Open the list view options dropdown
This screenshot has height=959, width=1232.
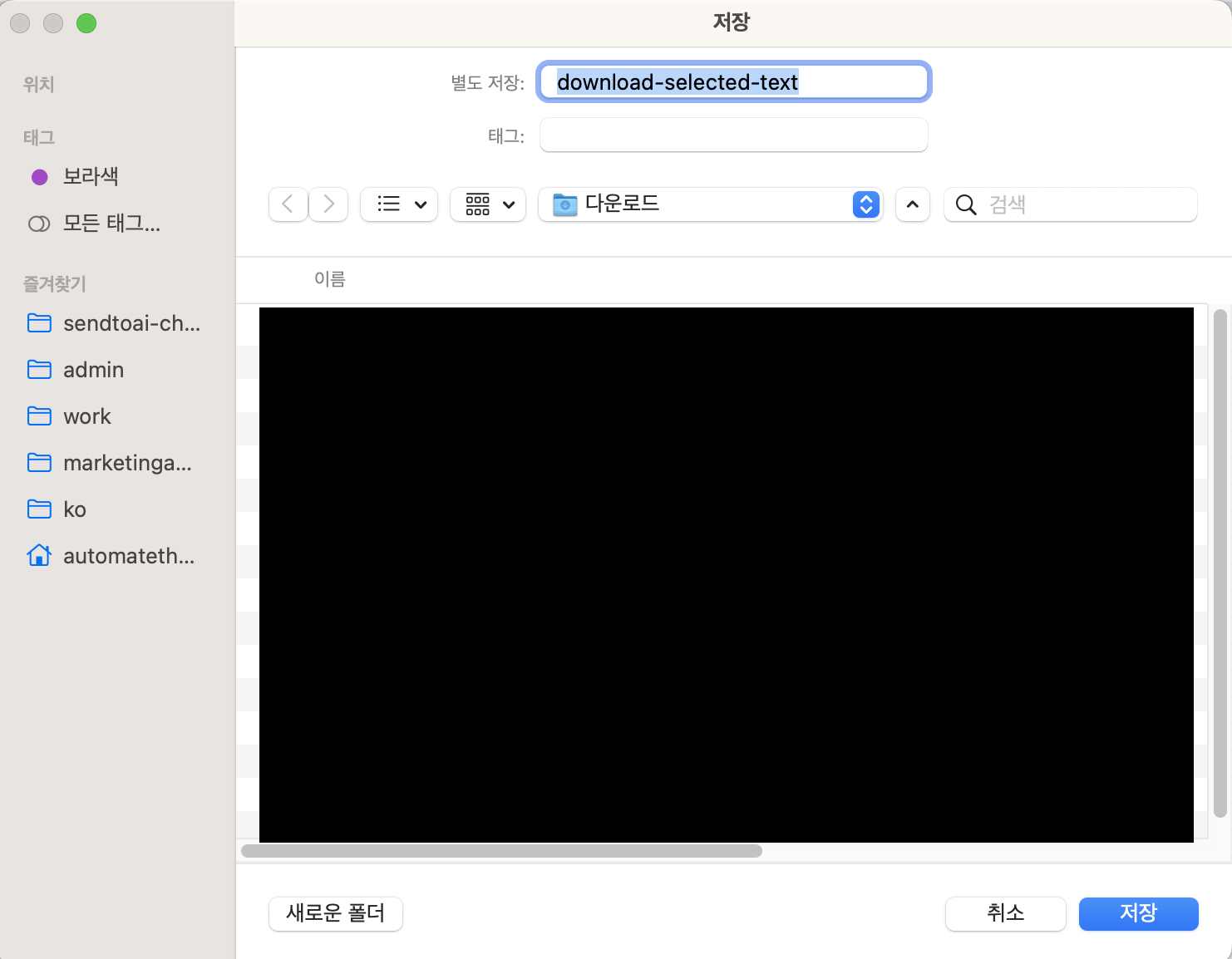(x=399, y=204)
